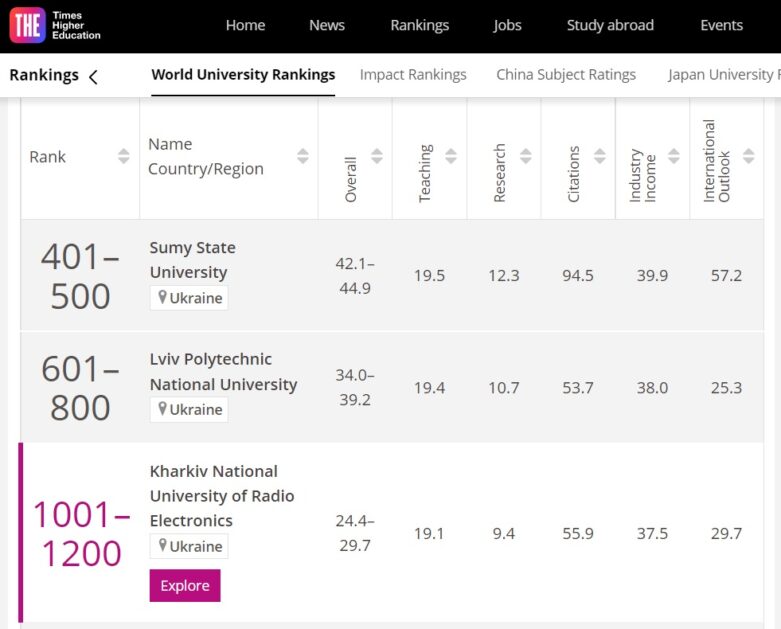Click the Research column header label
The width and height of the screenshot is (781, 629).
click(499, 173)
